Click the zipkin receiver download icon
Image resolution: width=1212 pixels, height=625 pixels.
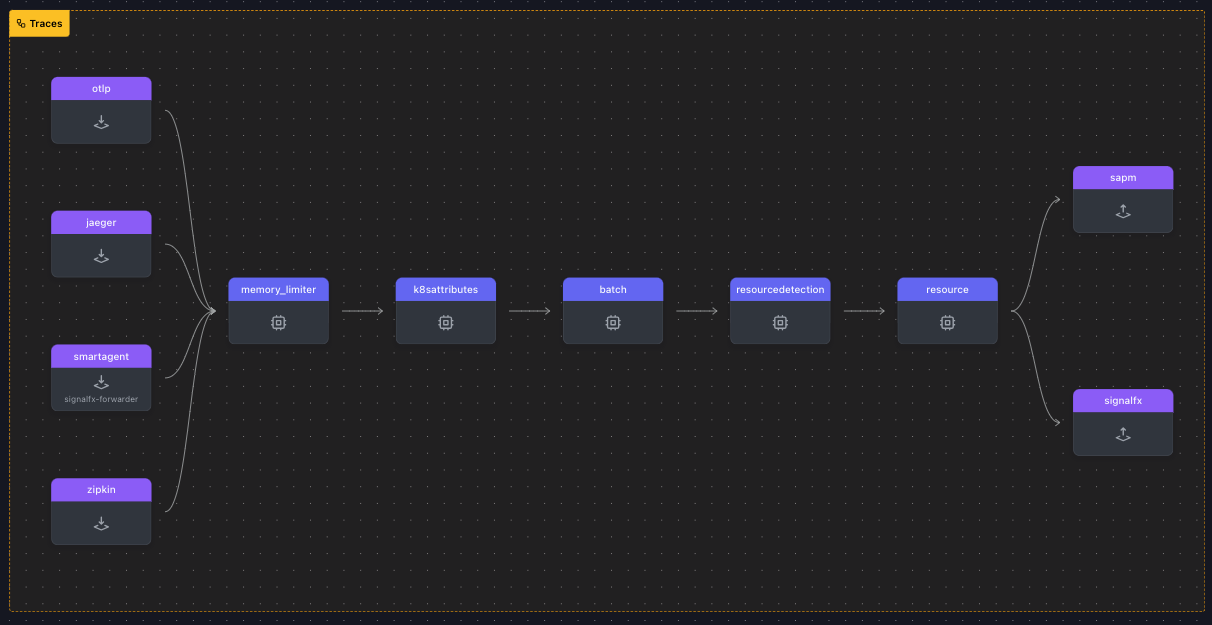click(x=101, y=523)
